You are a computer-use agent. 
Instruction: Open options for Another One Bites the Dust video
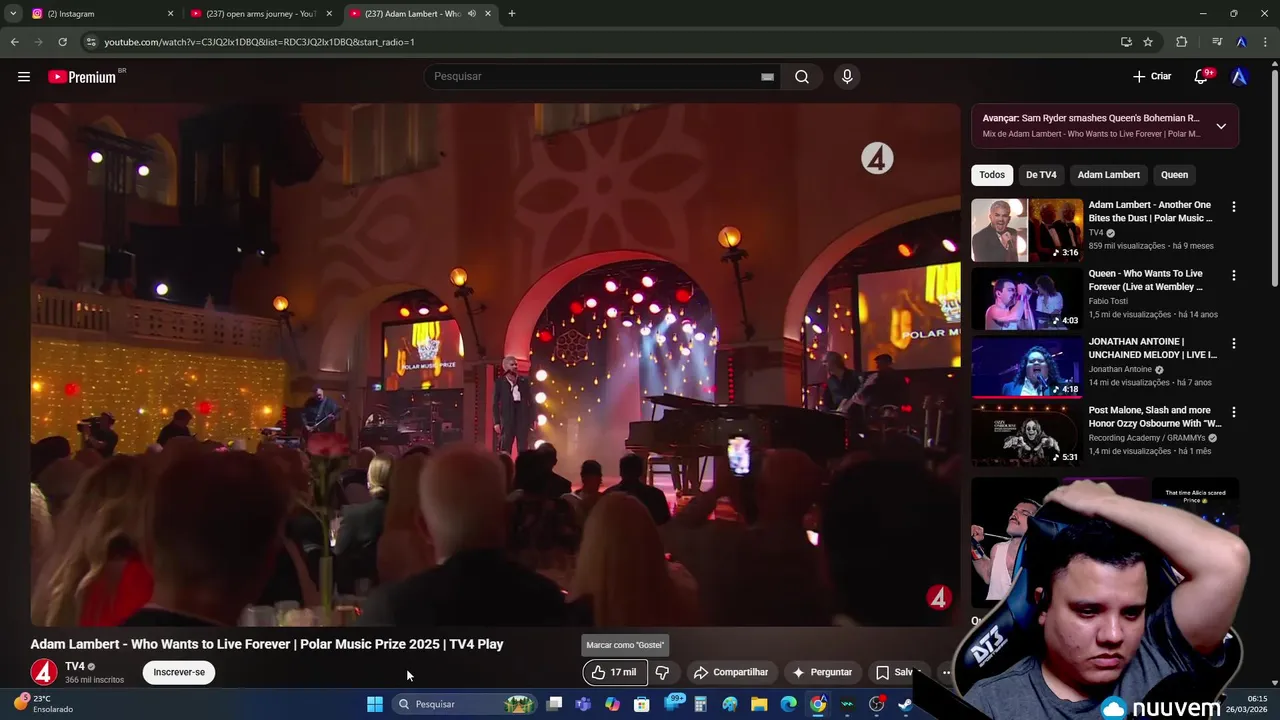click(1233, 207)
